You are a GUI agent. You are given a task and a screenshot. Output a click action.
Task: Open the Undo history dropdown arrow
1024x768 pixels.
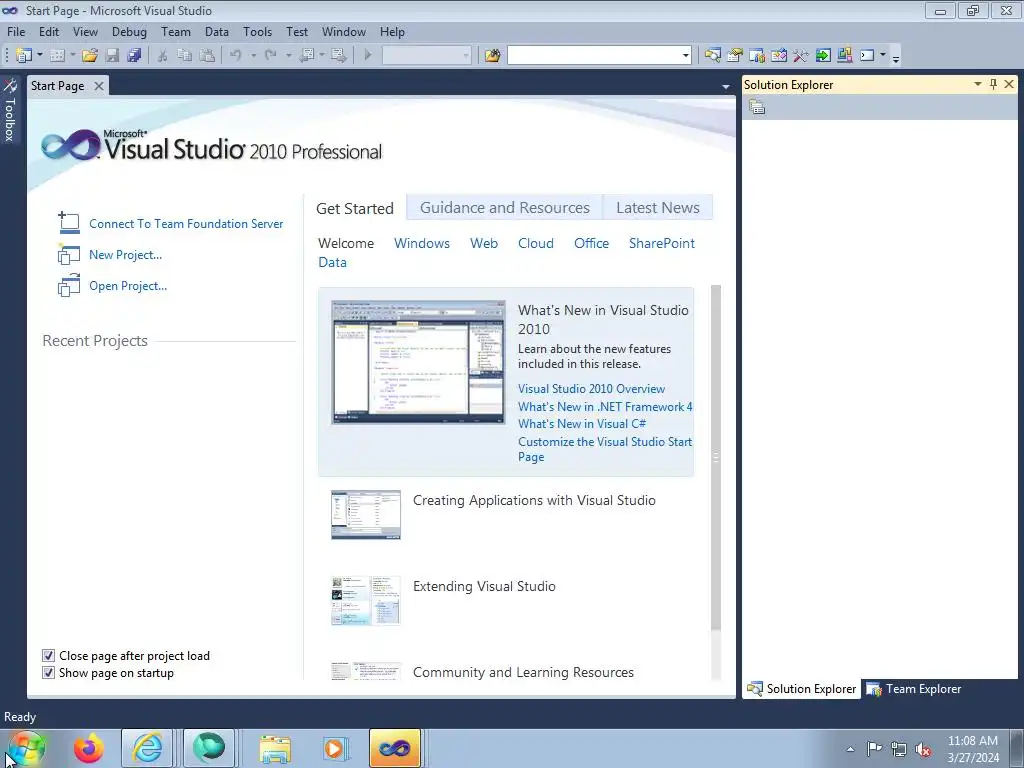(253, 56)
